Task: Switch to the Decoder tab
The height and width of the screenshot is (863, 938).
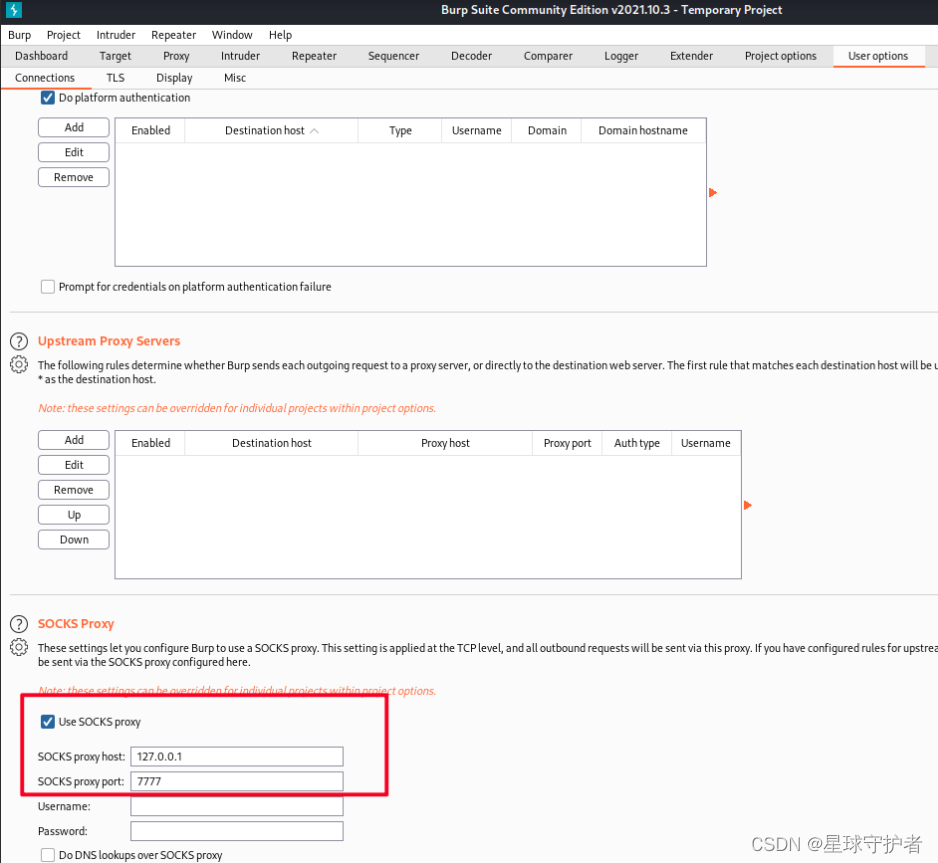Action: click(x=471, y=56)
